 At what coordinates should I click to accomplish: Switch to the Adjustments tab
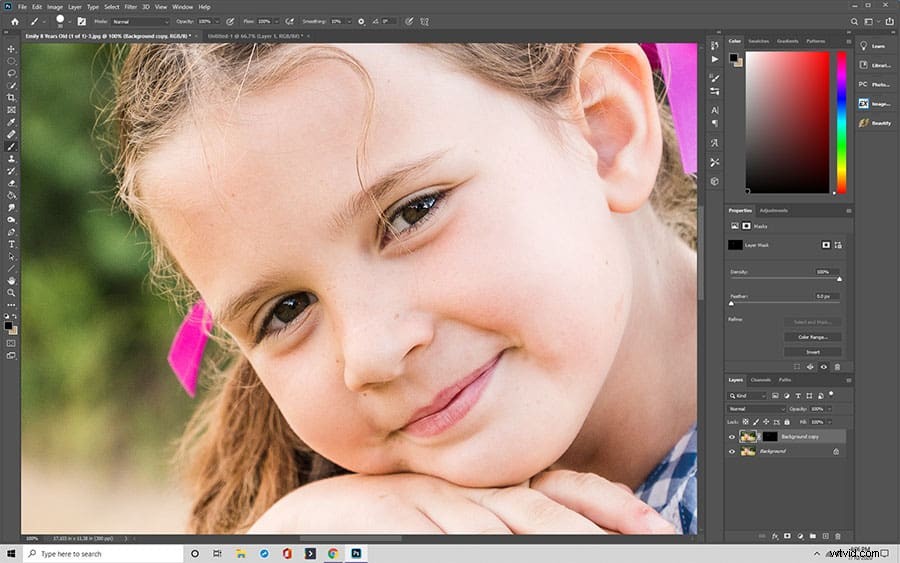(773, 211)
